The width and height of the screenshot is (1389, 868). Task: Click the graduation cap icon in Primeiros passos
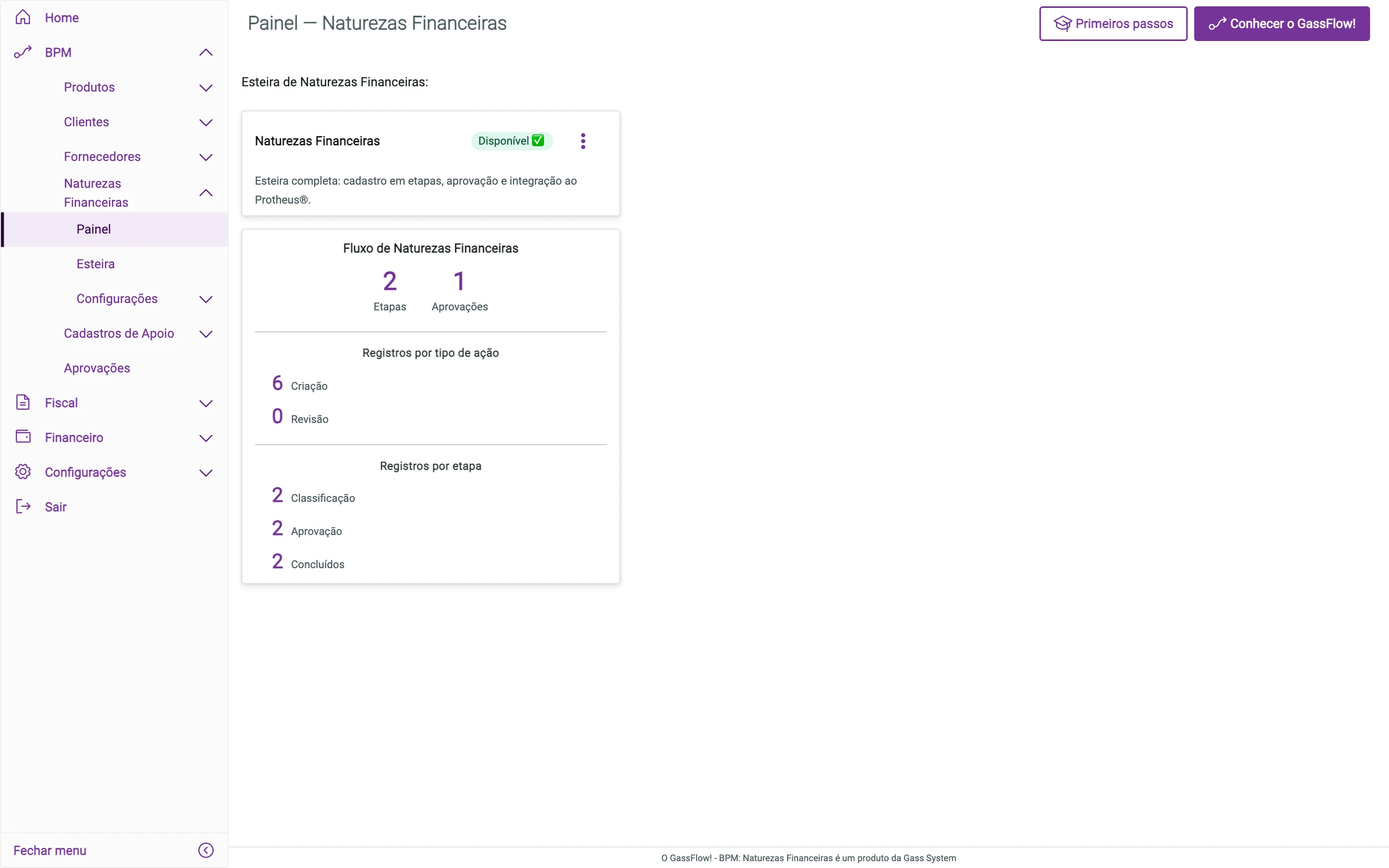(x=1062, y=24)
